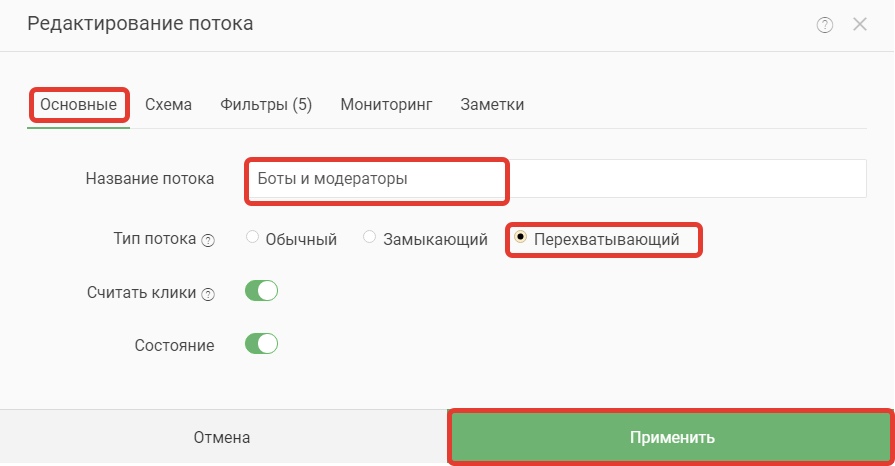Show help tooltip beside Считать клики
This screenshot has height=466, width=895.
tap(208, 294)
